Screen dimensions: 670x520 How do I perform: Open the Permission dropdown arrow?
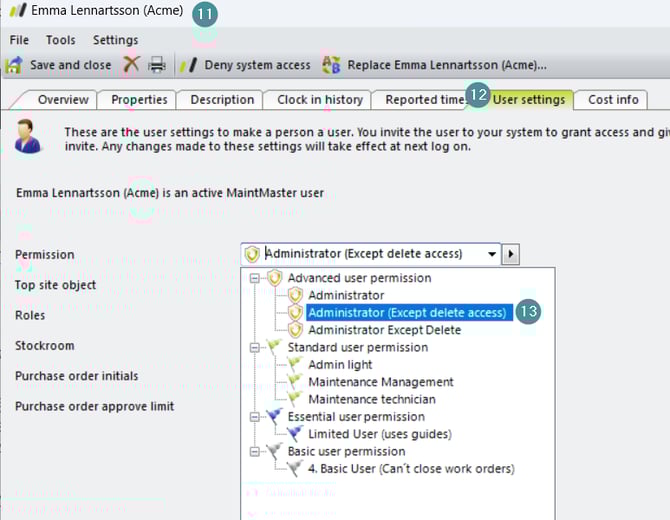[x=492, y=254]
